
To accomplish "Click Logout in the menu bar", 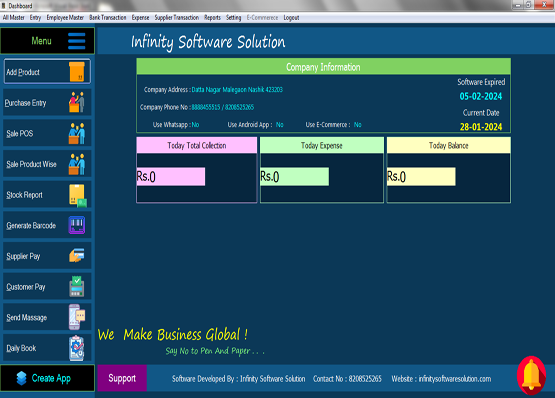I will click(291, 17).
